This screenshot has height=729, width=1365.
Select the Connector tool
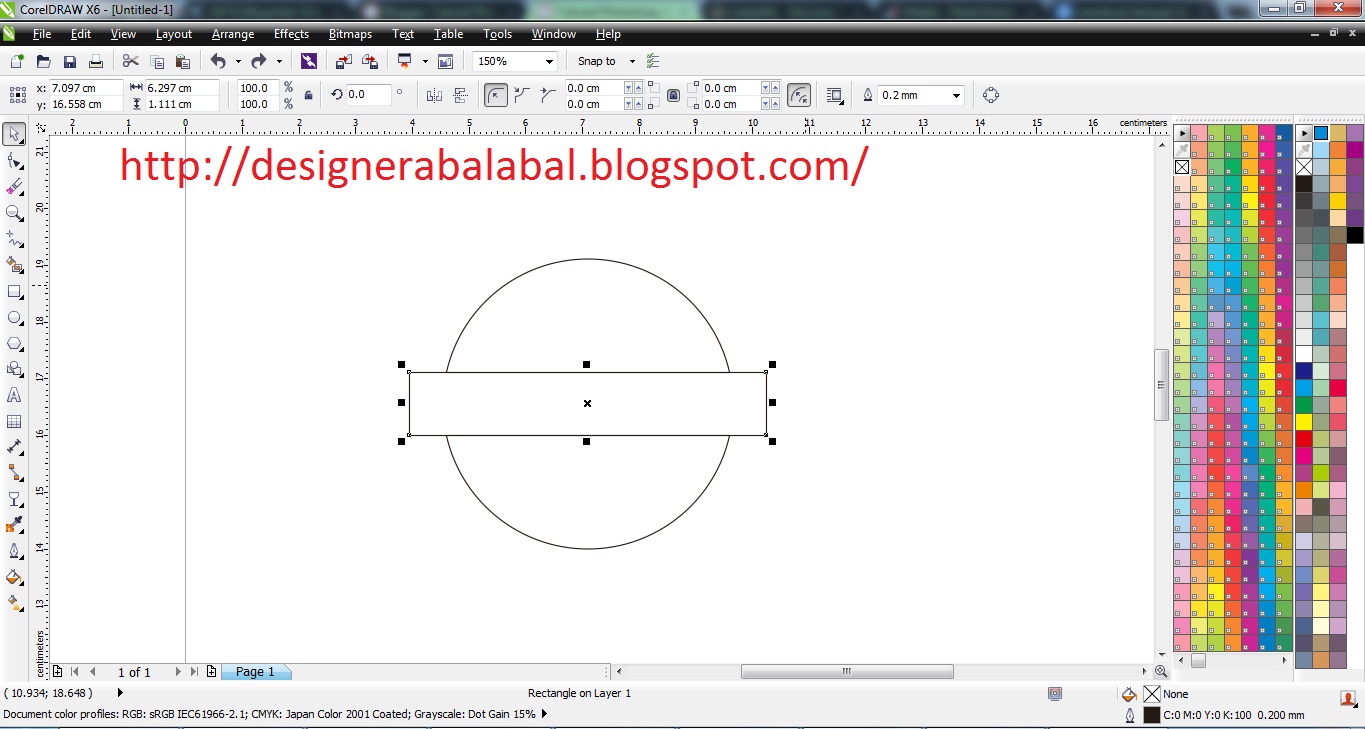tap(15, 473)
